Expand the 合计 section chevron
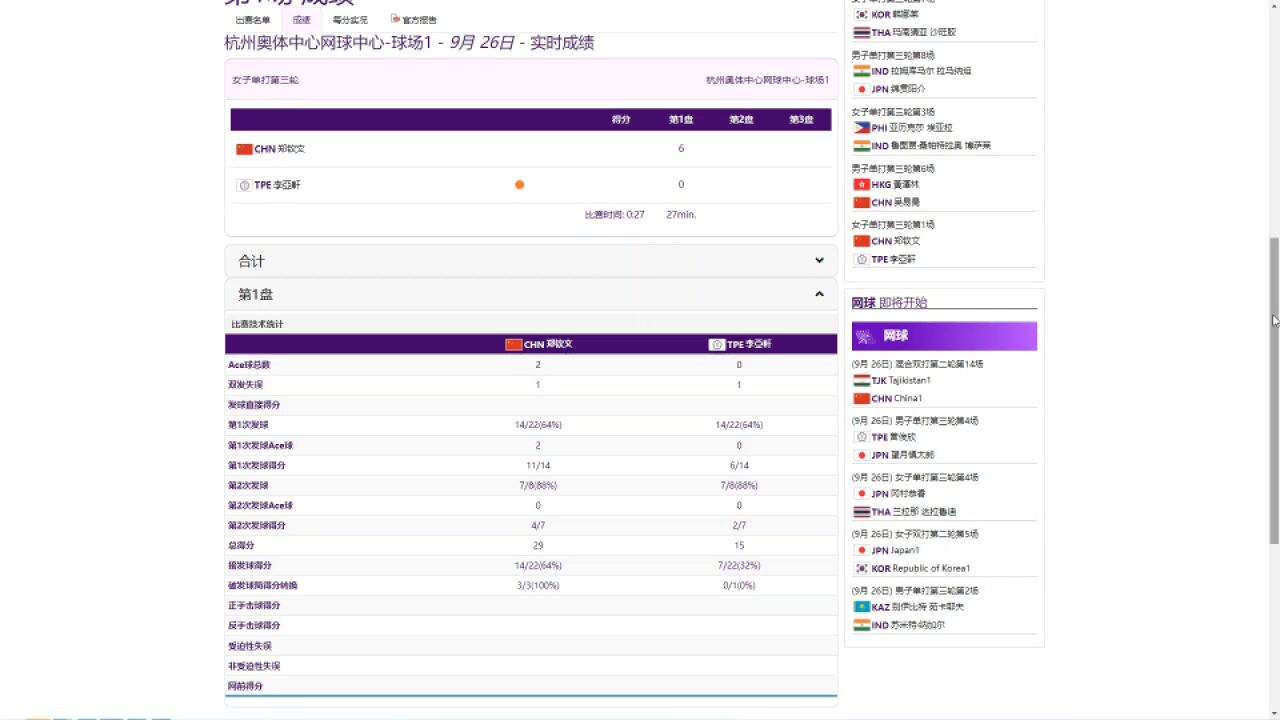This screenshot has width=1280, height=720. click(819, 261)
